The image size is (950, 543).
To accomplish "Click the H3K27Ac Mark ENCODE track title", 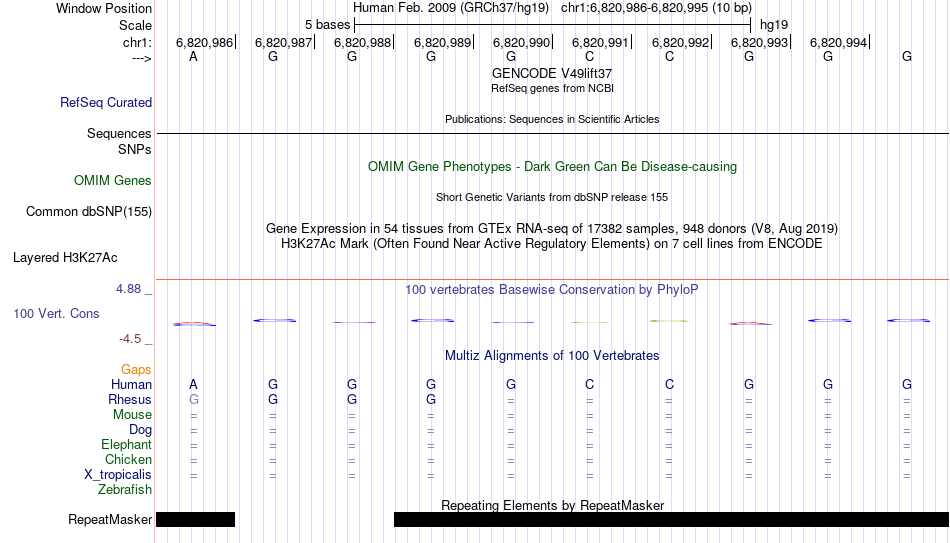I will tap(552, 244).
